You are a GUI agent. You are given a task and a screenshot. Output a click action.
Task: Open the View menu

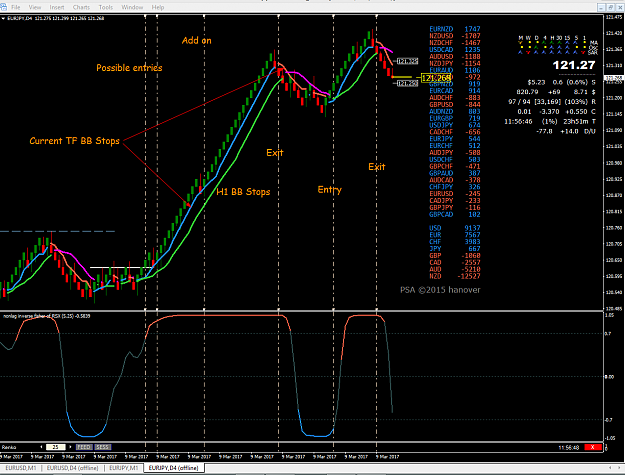(x=35, y=7)
